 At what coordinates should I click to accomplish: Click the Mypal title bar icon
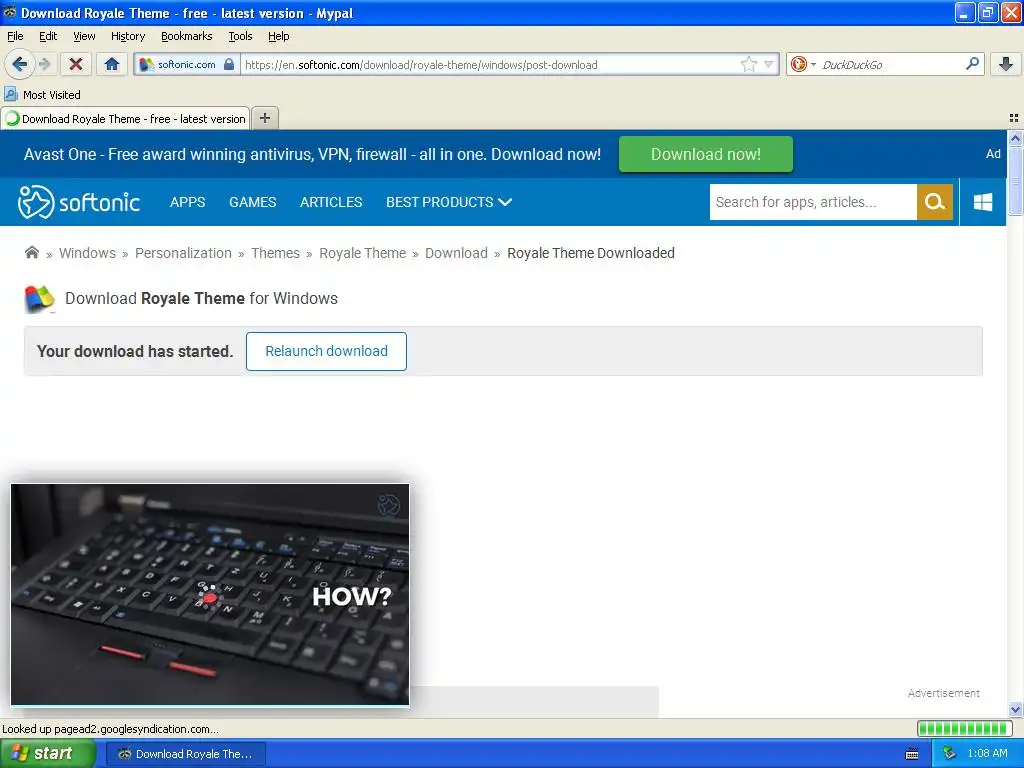point(10,12)
